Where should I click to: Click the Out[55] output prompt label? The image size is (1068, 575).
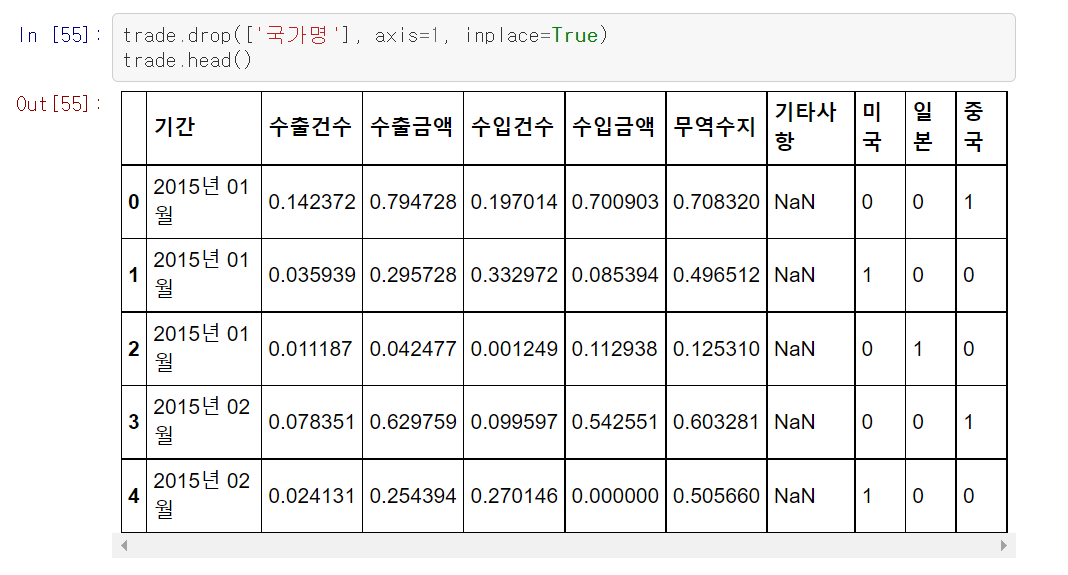click(59, 104)
